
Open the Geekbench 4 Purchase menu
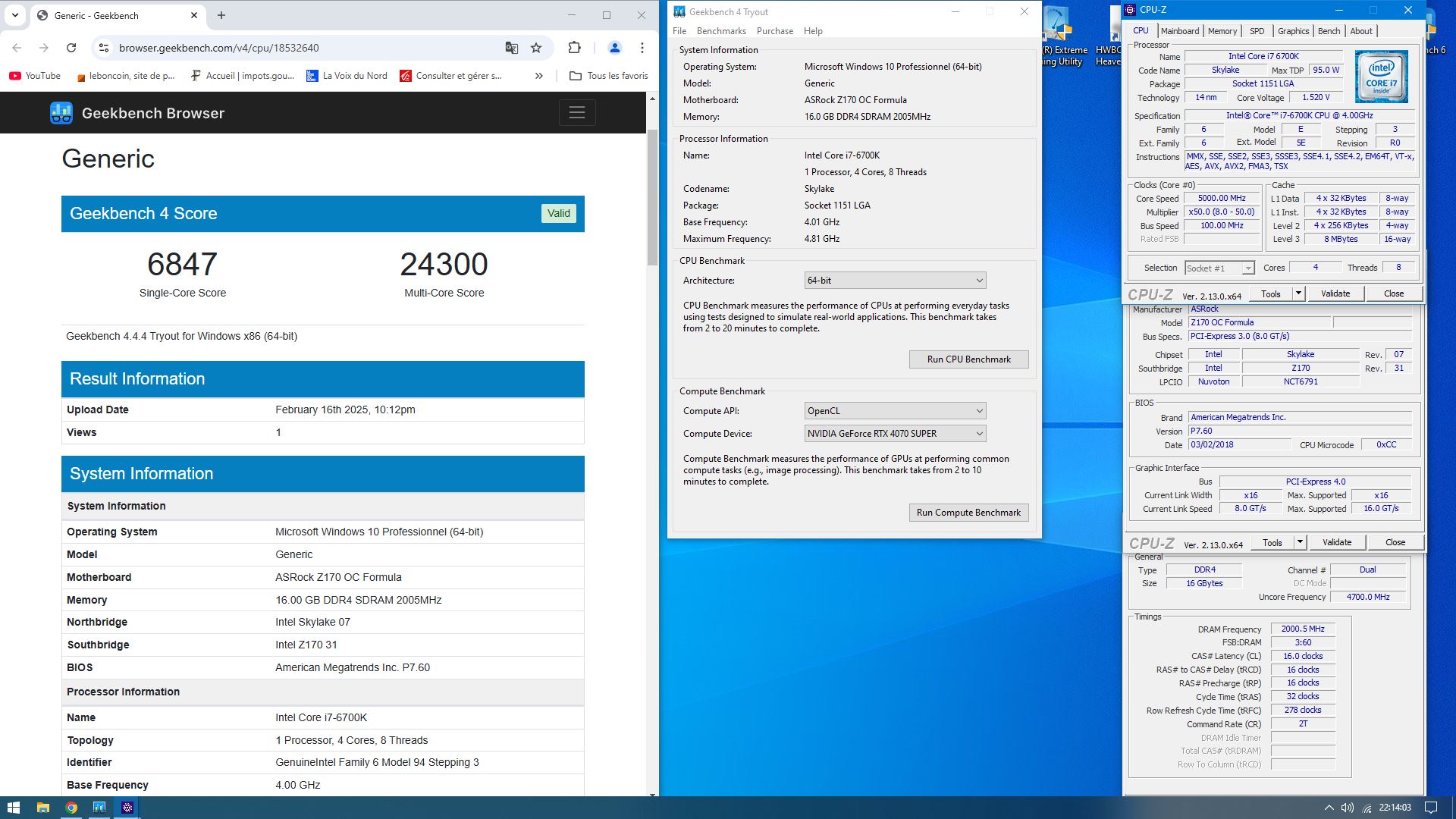(775, 31)
